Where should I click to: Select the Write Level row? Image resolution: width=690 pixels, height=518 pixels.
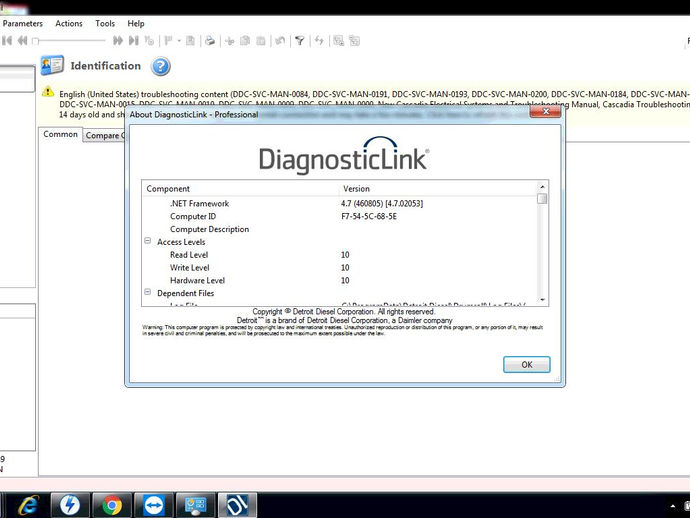tap(340, 267)
